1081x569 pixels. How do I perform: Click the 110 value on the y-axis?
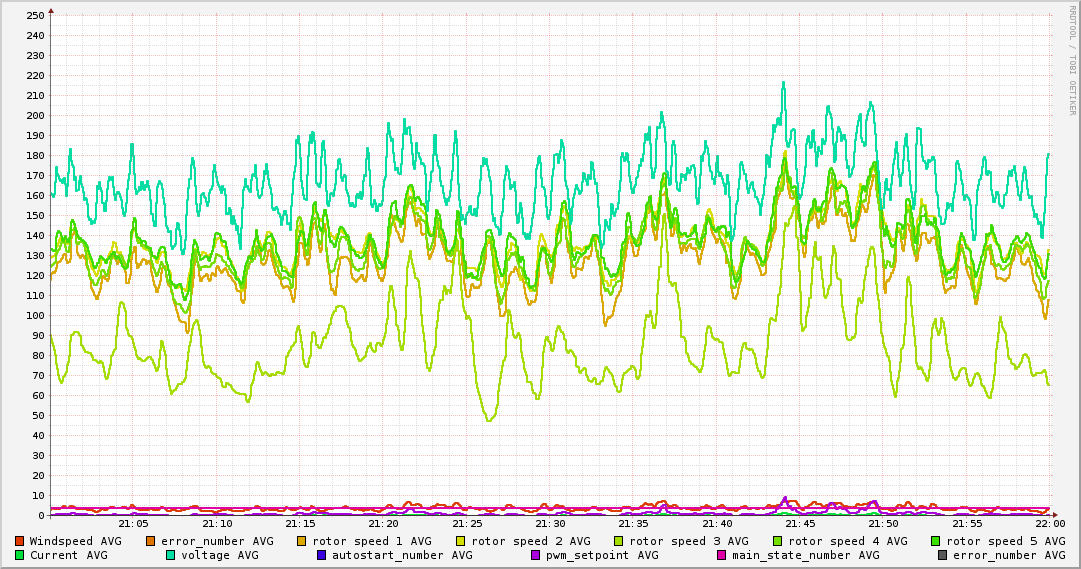(35, 296)
